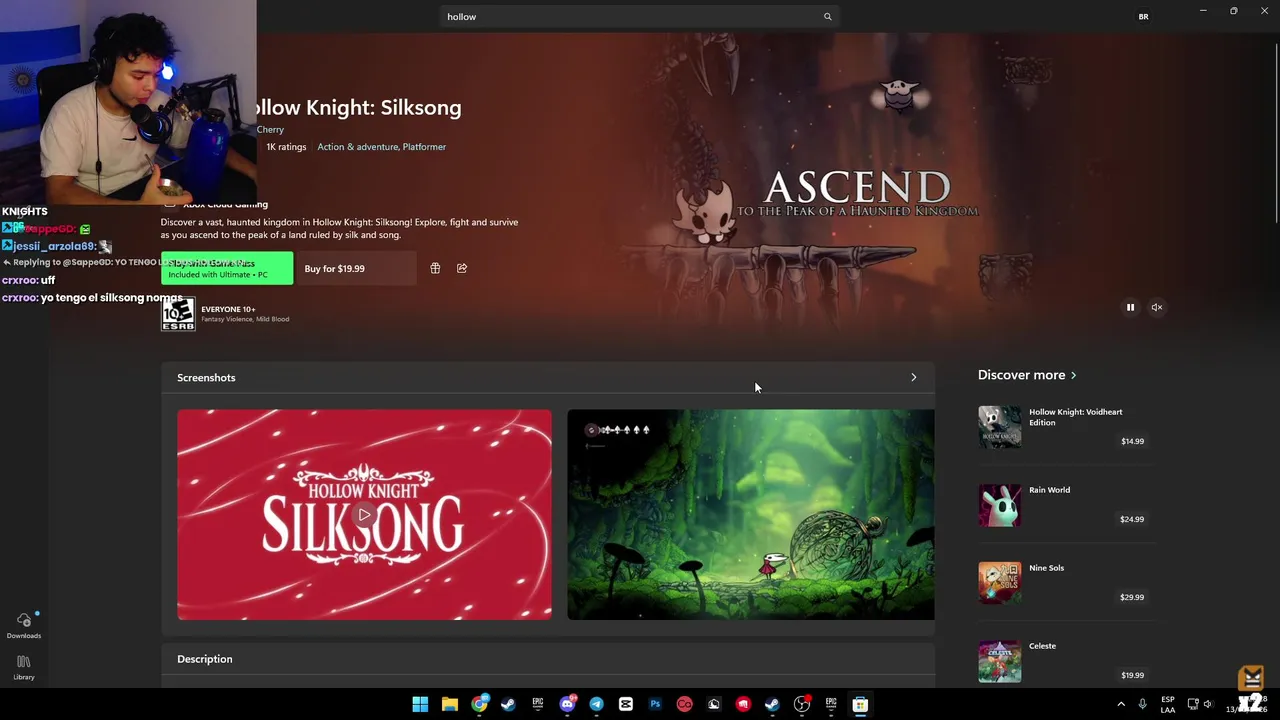Open Library in the sidebar
Image resolution: width=1280 pixels, height=720 pixels.
[x=24, y=668]
